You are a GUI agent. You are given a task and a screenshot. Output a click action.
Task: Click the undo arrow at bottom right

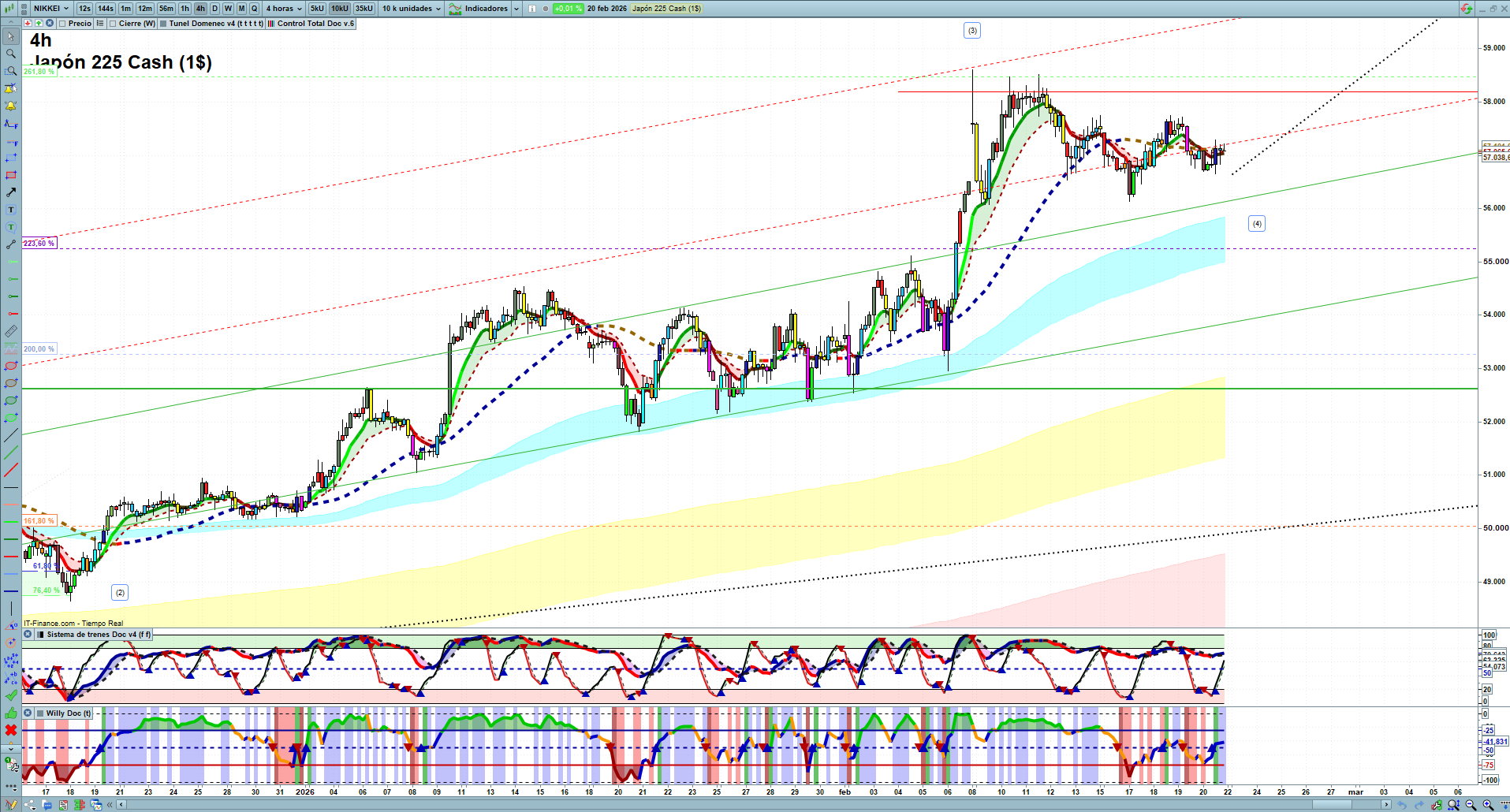1401,805
